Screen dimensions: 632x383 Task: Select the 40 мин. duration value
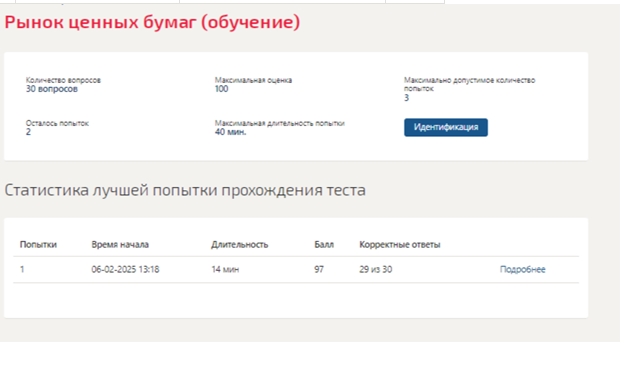click(x=231, y=132)
